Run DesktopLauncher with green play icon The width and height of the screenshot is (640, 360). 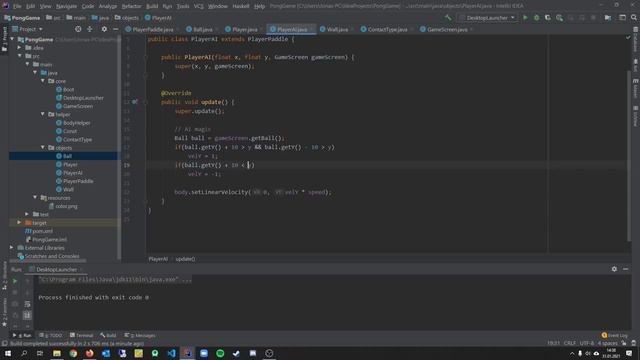(525, 18)
